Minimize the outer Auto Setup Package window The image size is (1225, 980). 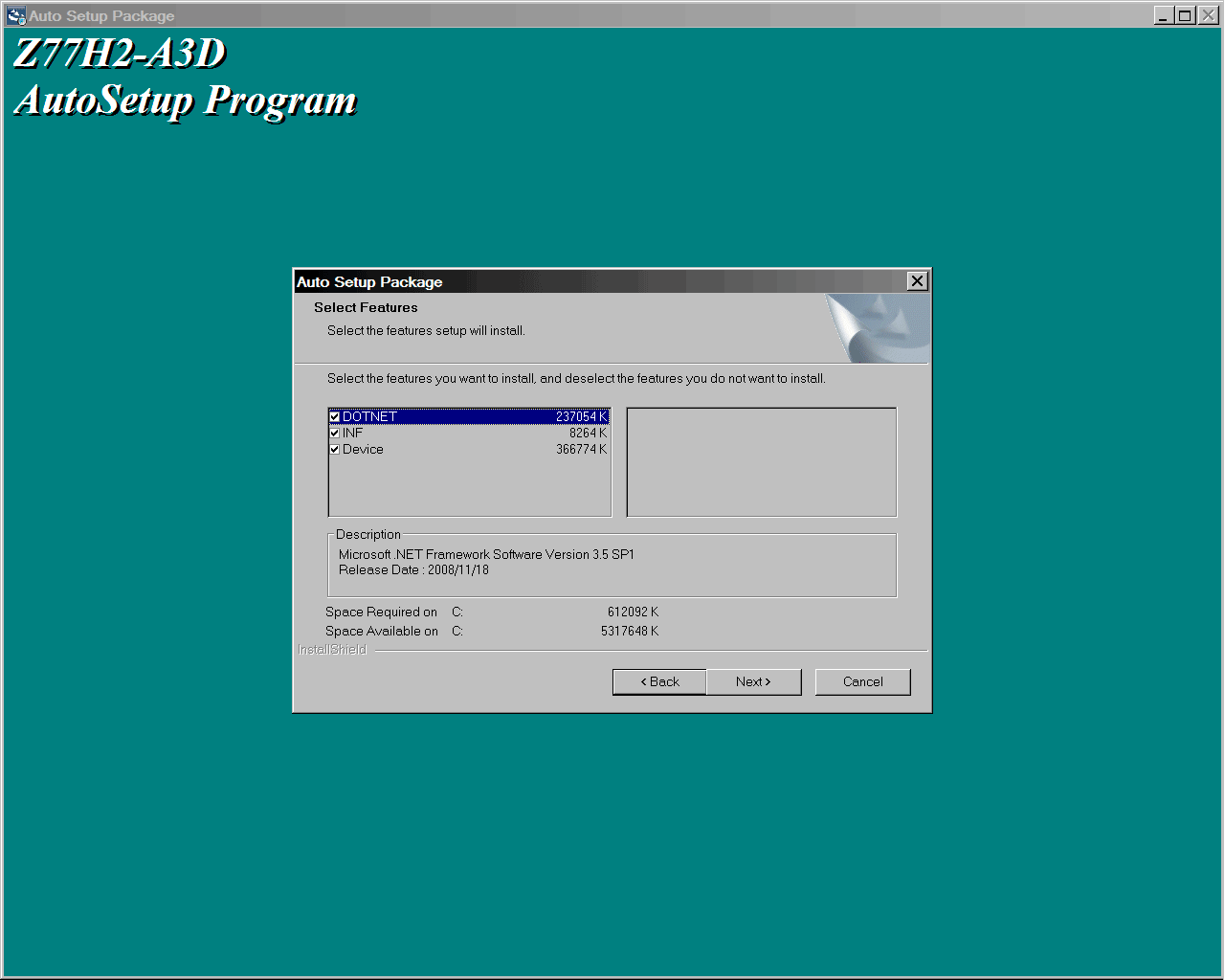[x=1163, y=15]
